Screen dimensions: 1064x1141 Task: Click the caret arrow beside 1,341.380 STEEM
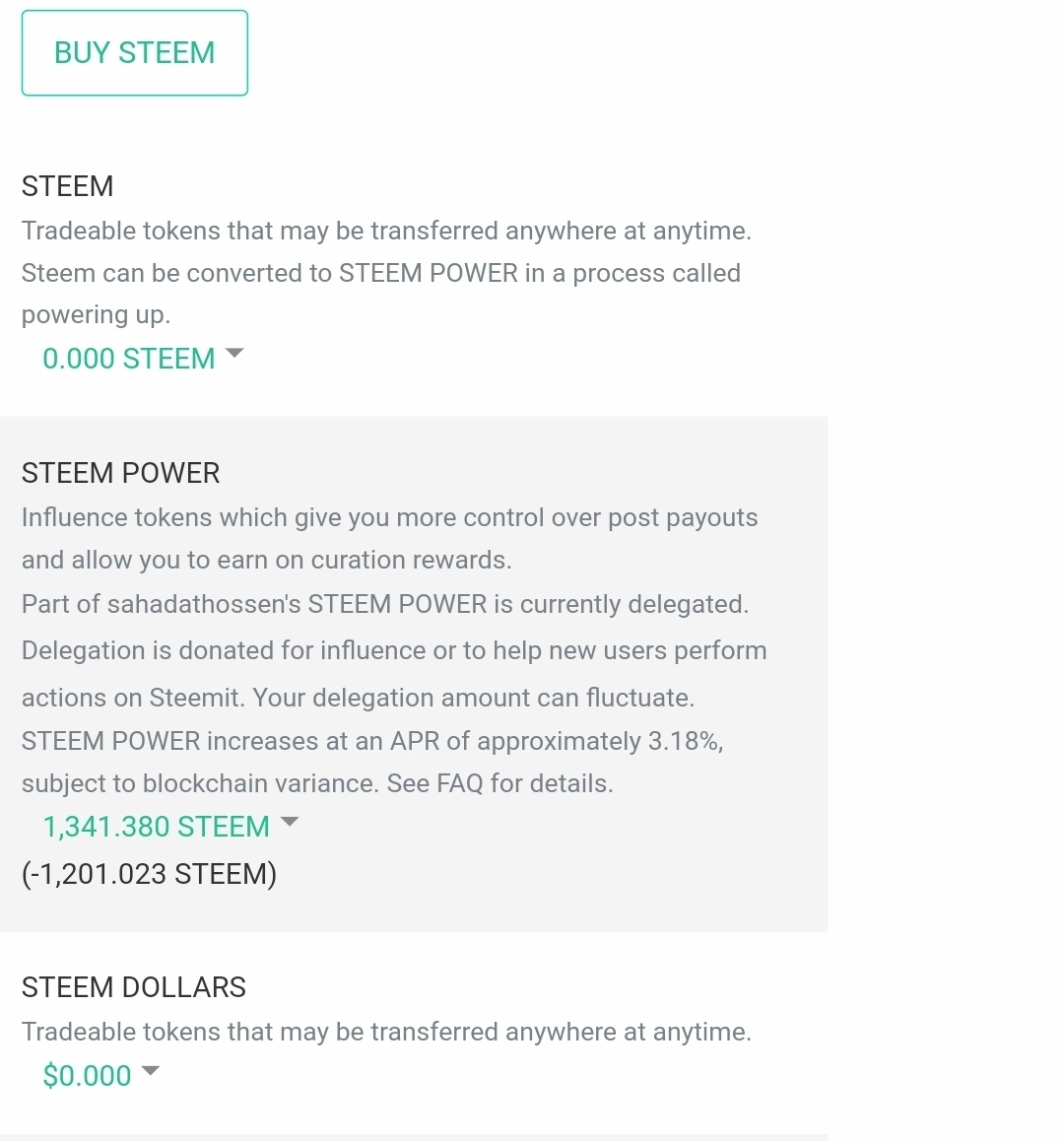pos(290,822)
